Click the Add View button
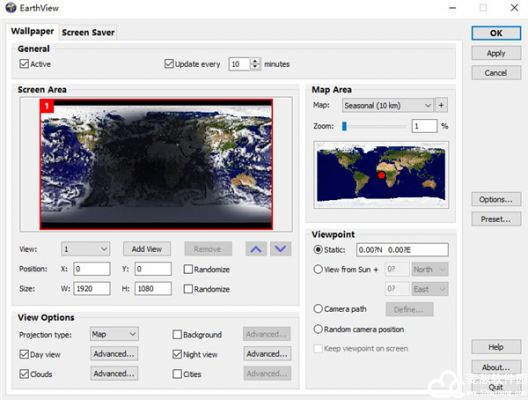This screenshot has height=400, width=528. coord(147,249)
